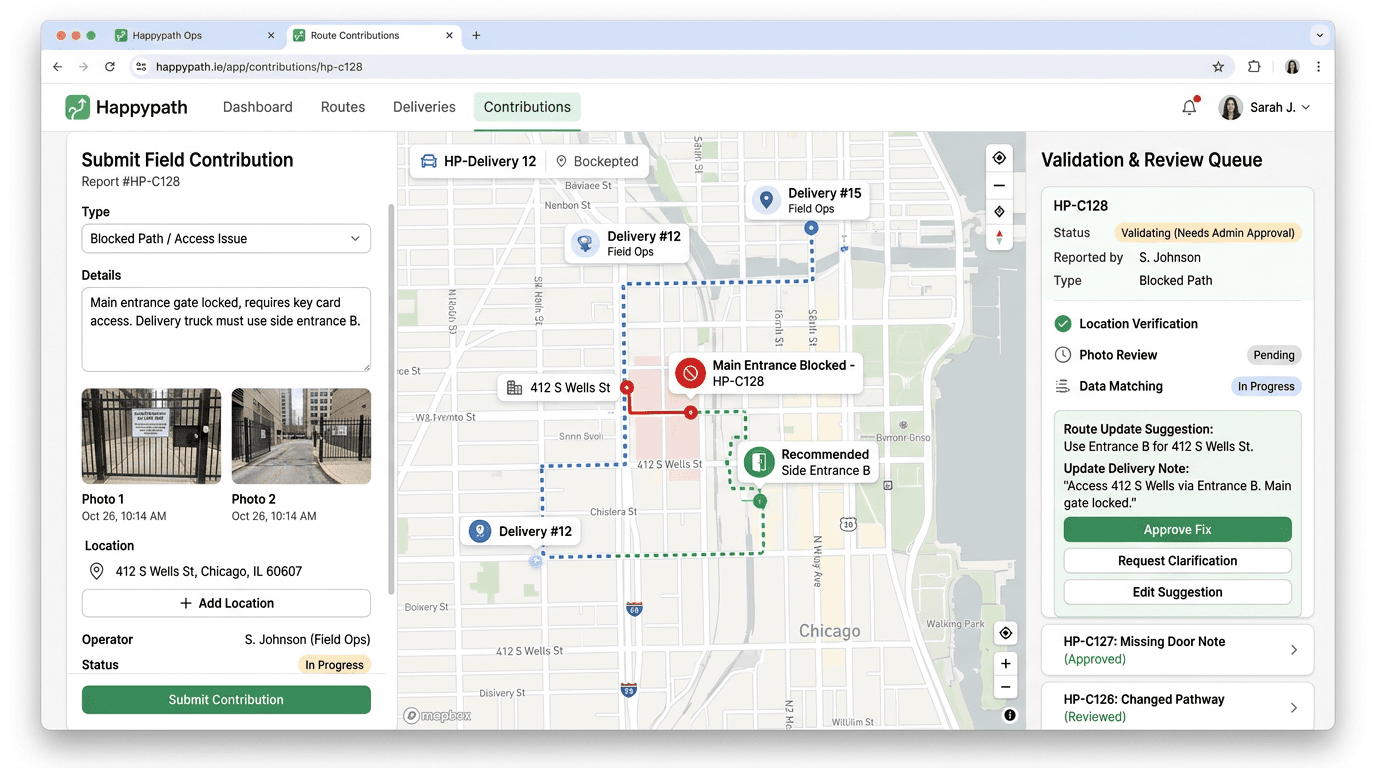Click the Validating (Needs Admin Approval) badge
Viewport: 1376px width, 768px height.
1208,233
